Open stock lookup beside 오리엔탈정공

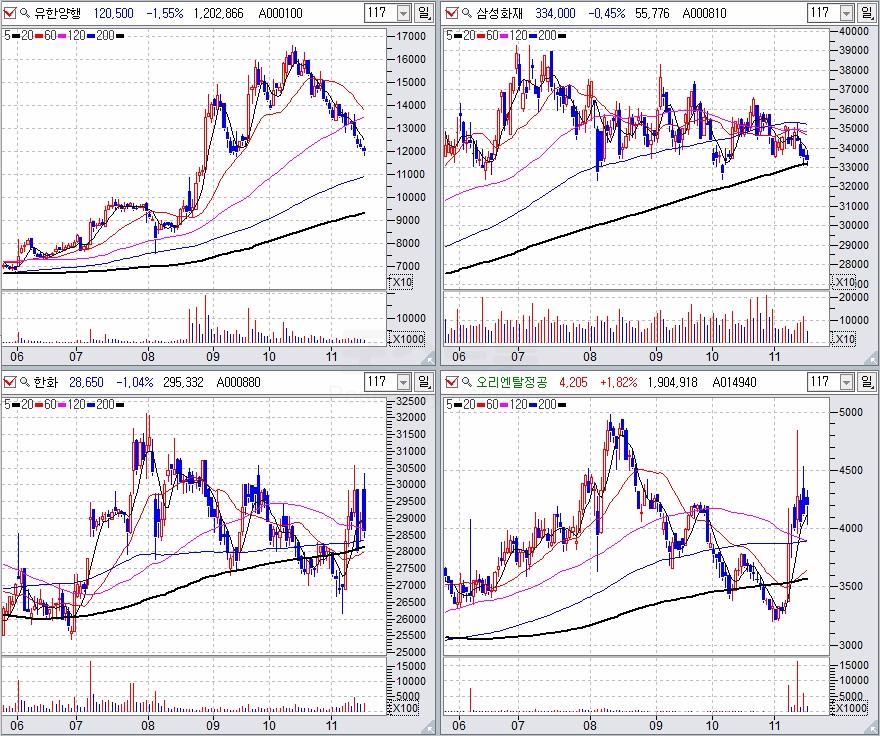(466, 382)
